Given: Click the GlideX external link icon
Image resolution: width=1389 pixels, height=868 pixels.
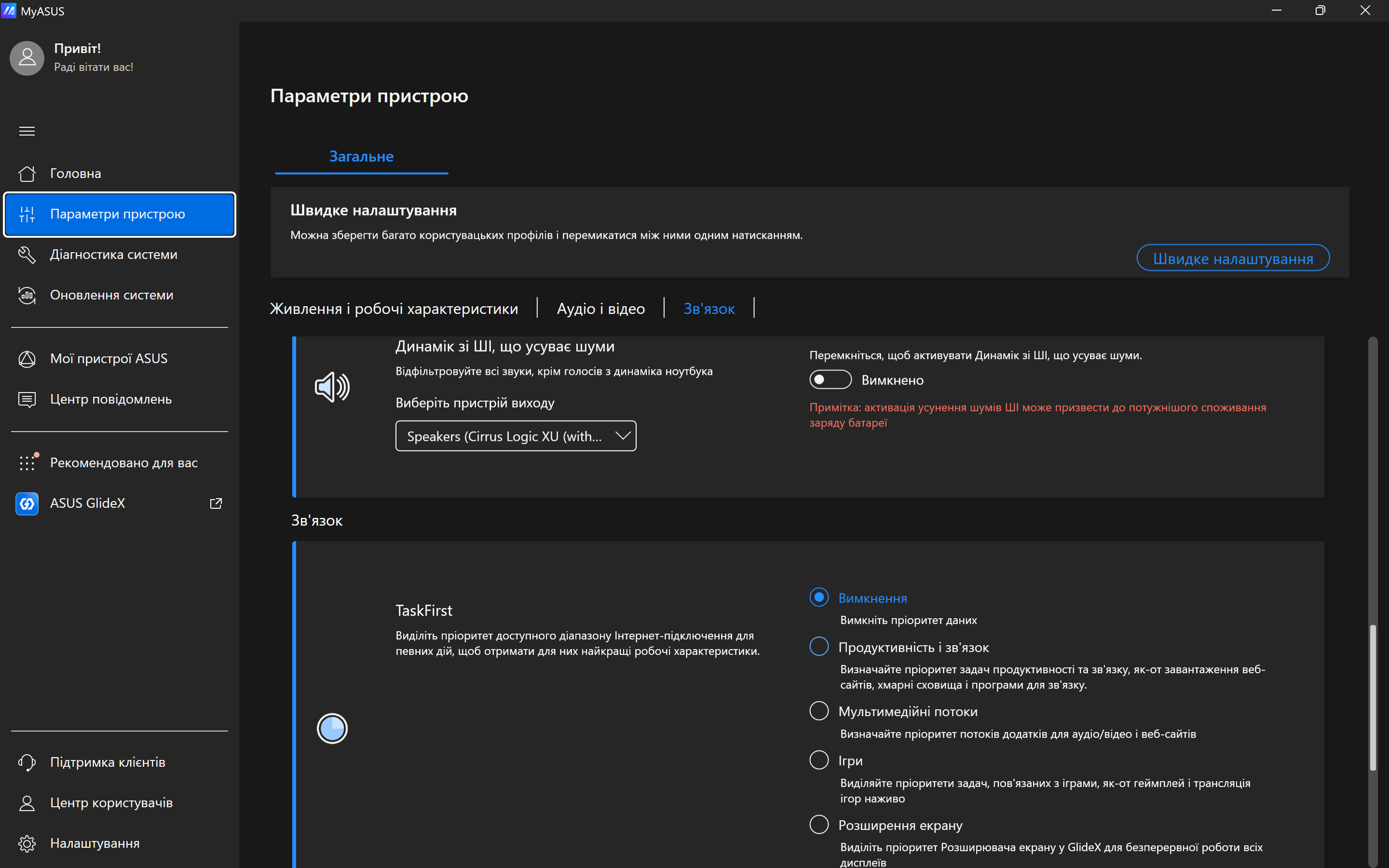Looking at the screenshot, I should coord(216,503).
